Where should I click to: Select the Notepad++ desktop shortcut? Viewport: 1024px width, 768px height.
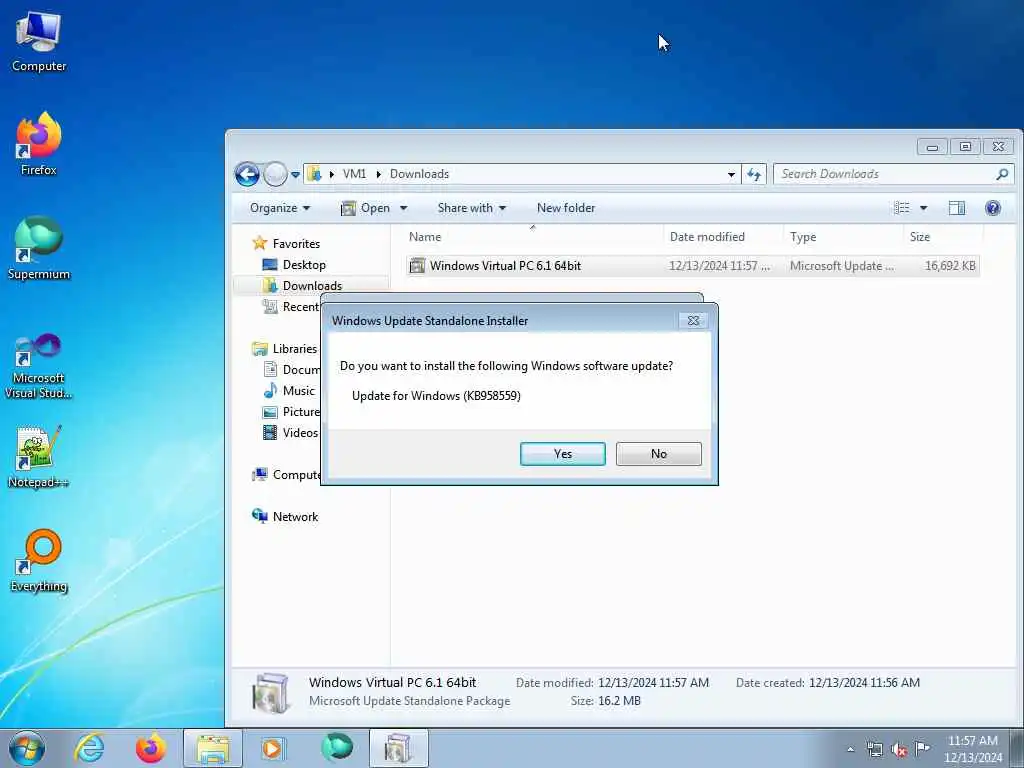[39, 457]
